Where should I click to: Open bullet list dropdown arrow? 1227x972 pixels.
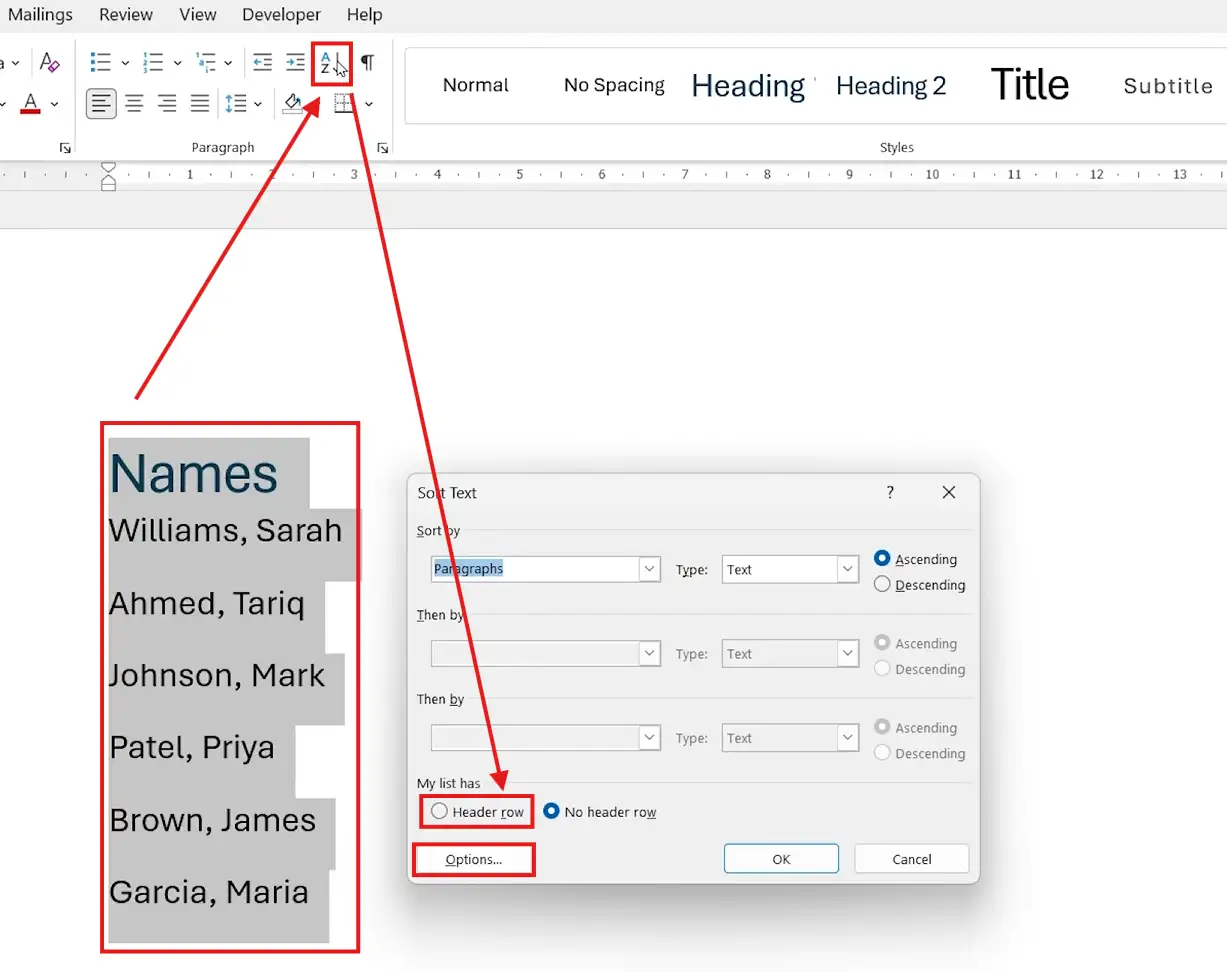[x=125, y=63]
